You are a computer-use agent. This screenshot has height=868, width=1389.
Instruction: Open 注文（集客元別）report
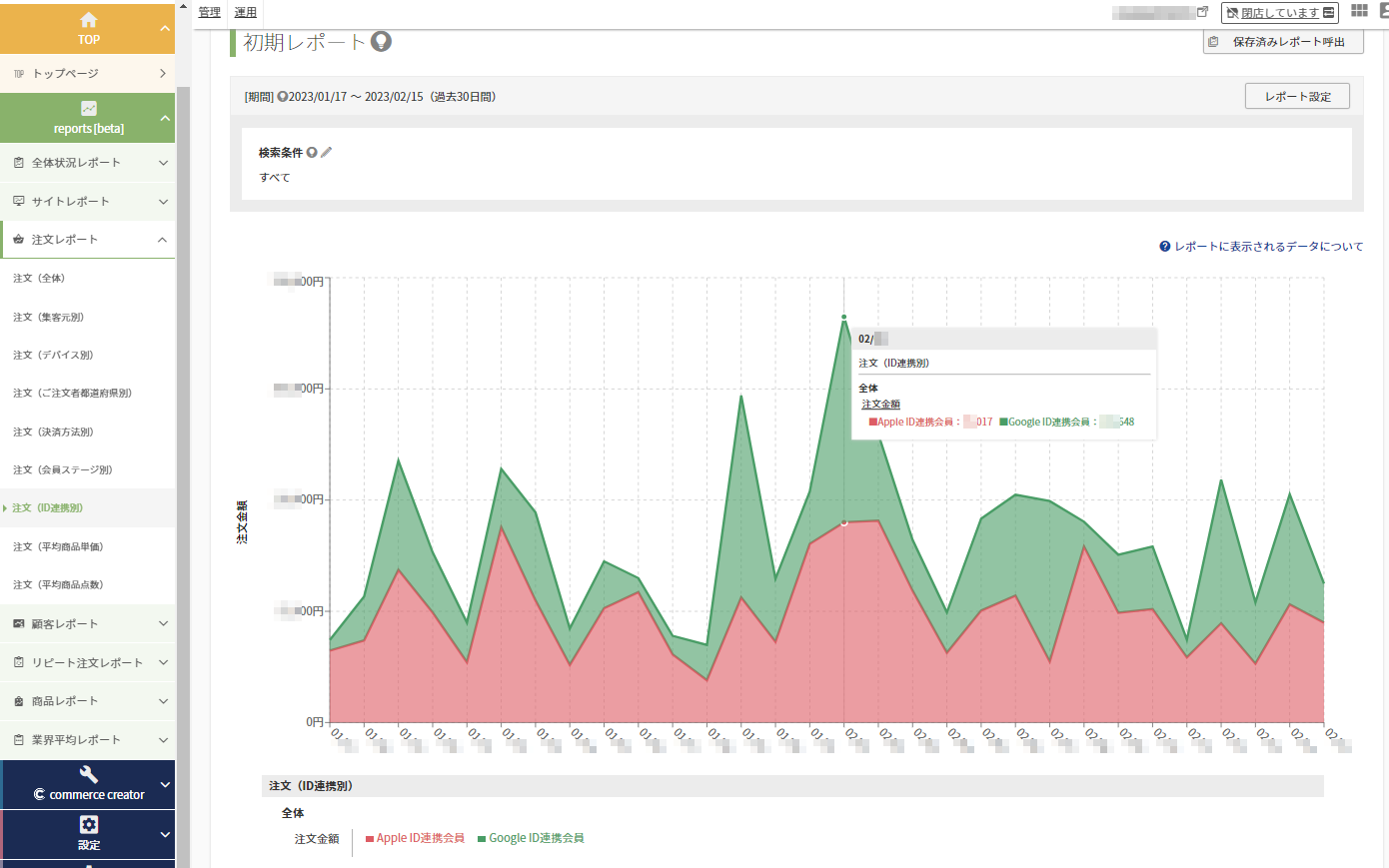point(48,318)
